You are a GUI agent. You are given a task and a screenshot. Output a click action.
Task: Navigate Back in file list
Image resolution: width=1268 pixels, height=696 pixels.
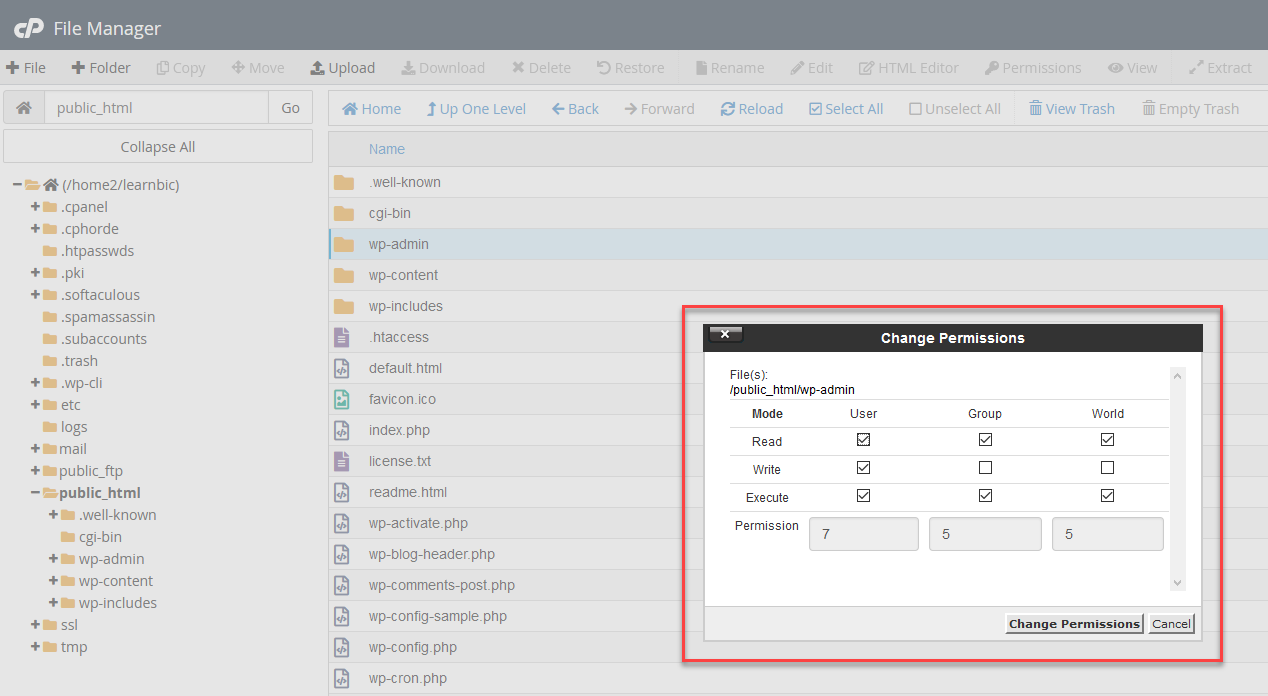pos(575,109)
